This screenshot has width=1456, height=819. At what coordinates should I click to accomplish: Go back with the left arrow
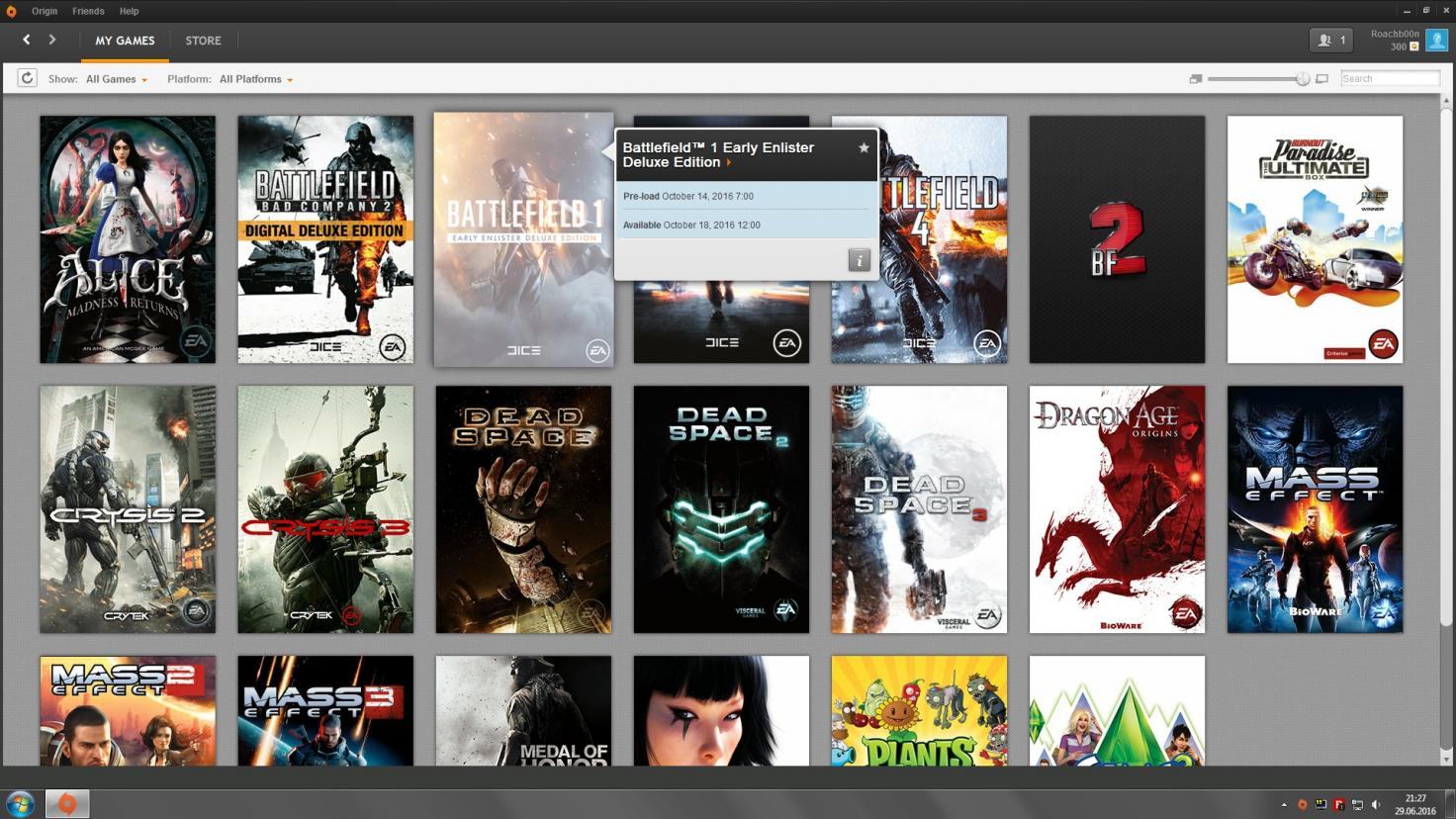coord(27,40)
